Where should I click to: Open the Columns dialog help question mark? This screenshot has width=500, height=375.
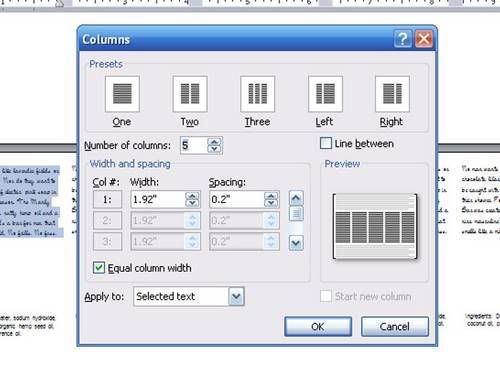403,39
